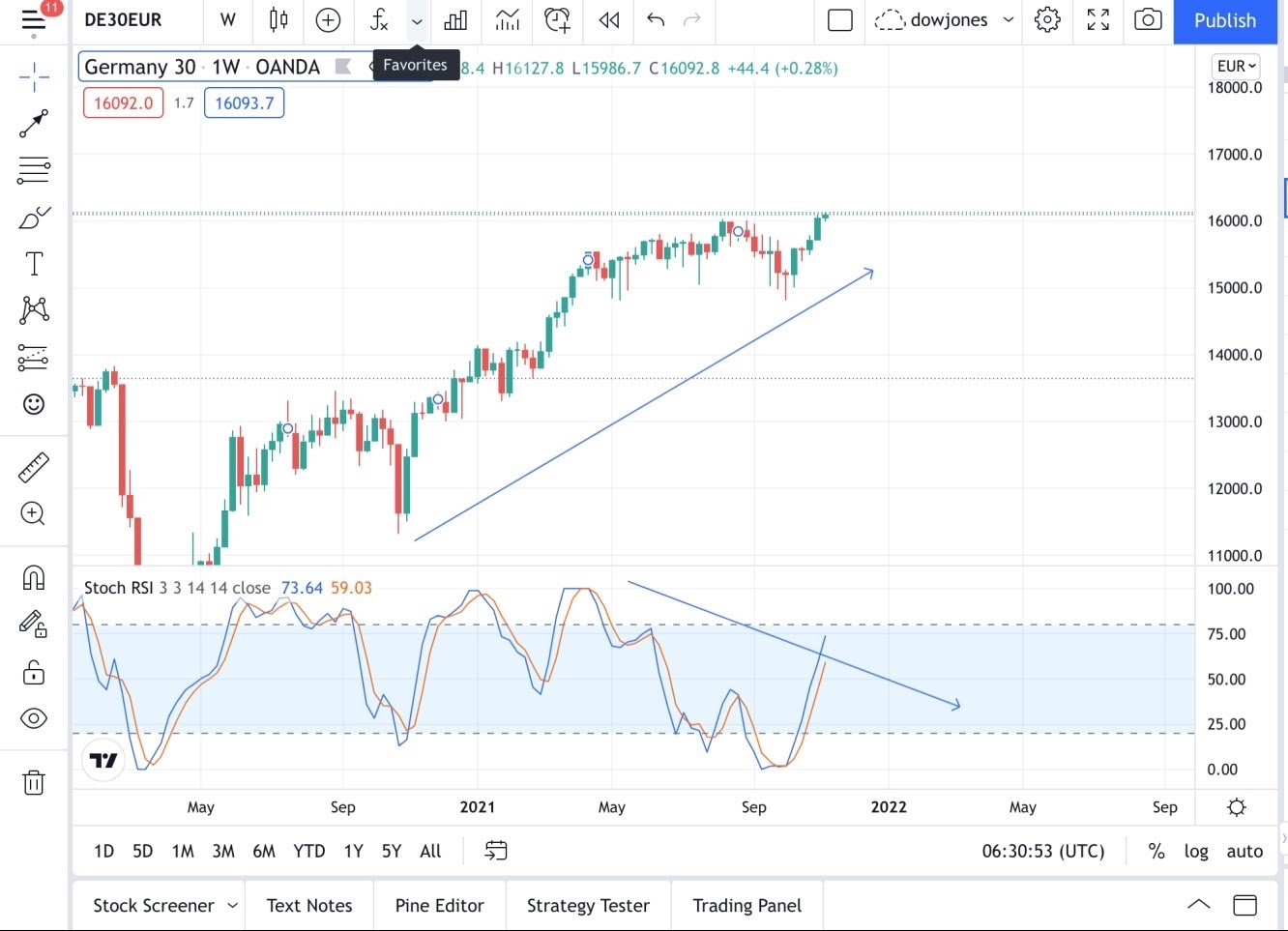Take a chart snapshot with camera
The width and height of the screenshot is (1288, 931).
[x=1148, y=20]
